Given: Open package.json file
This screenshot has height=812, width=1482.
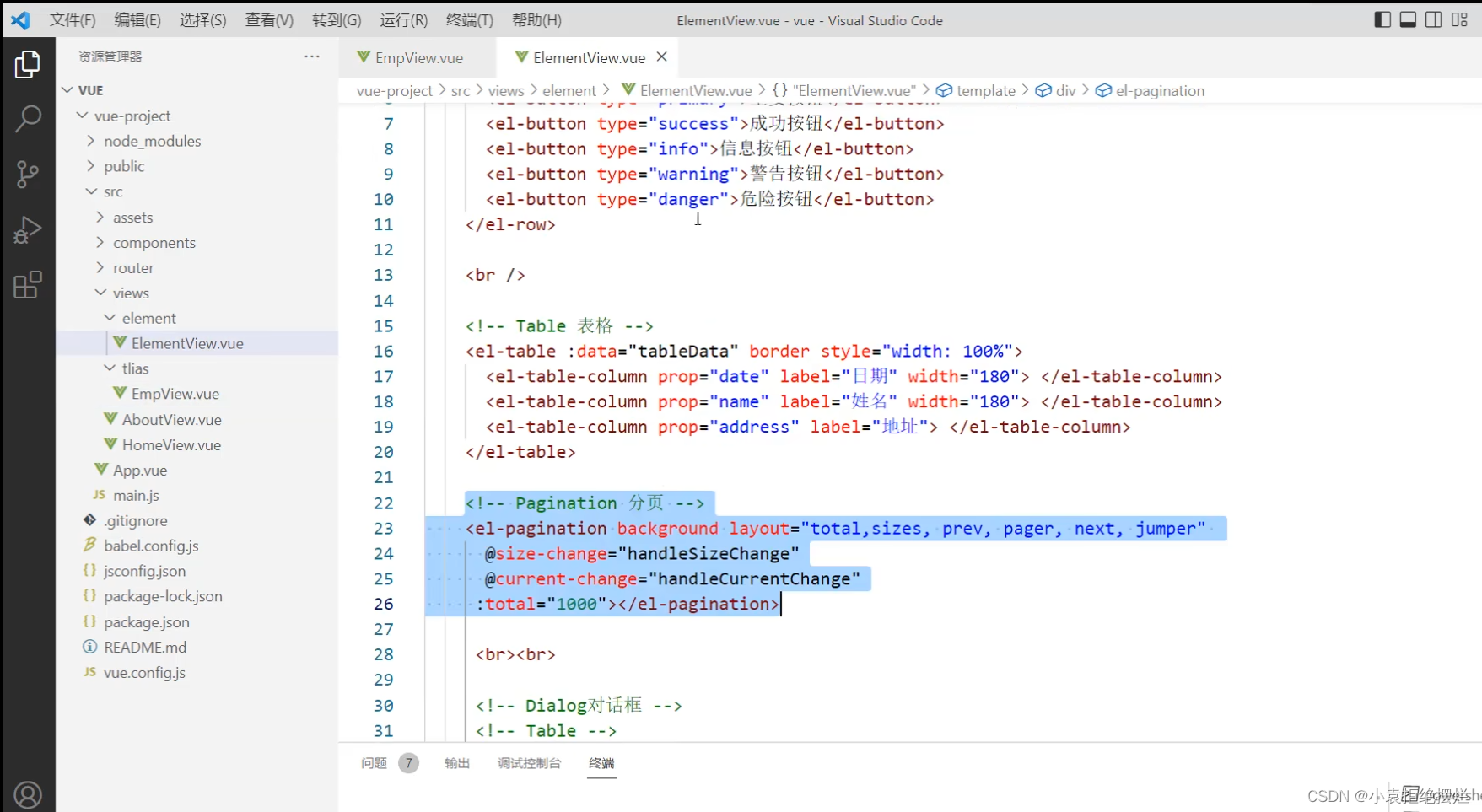Looking at the screenshot, I should pos(197,621).
